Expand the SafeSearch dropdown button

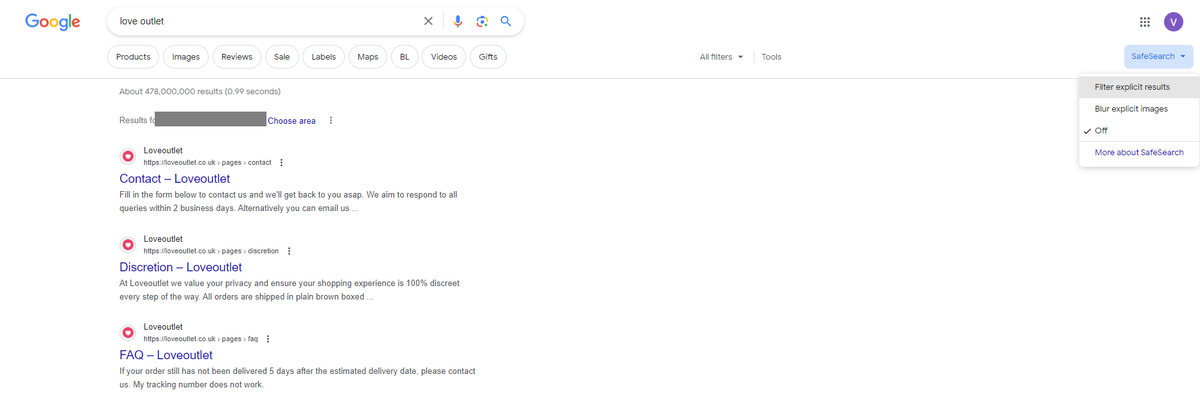point(1158,57)
